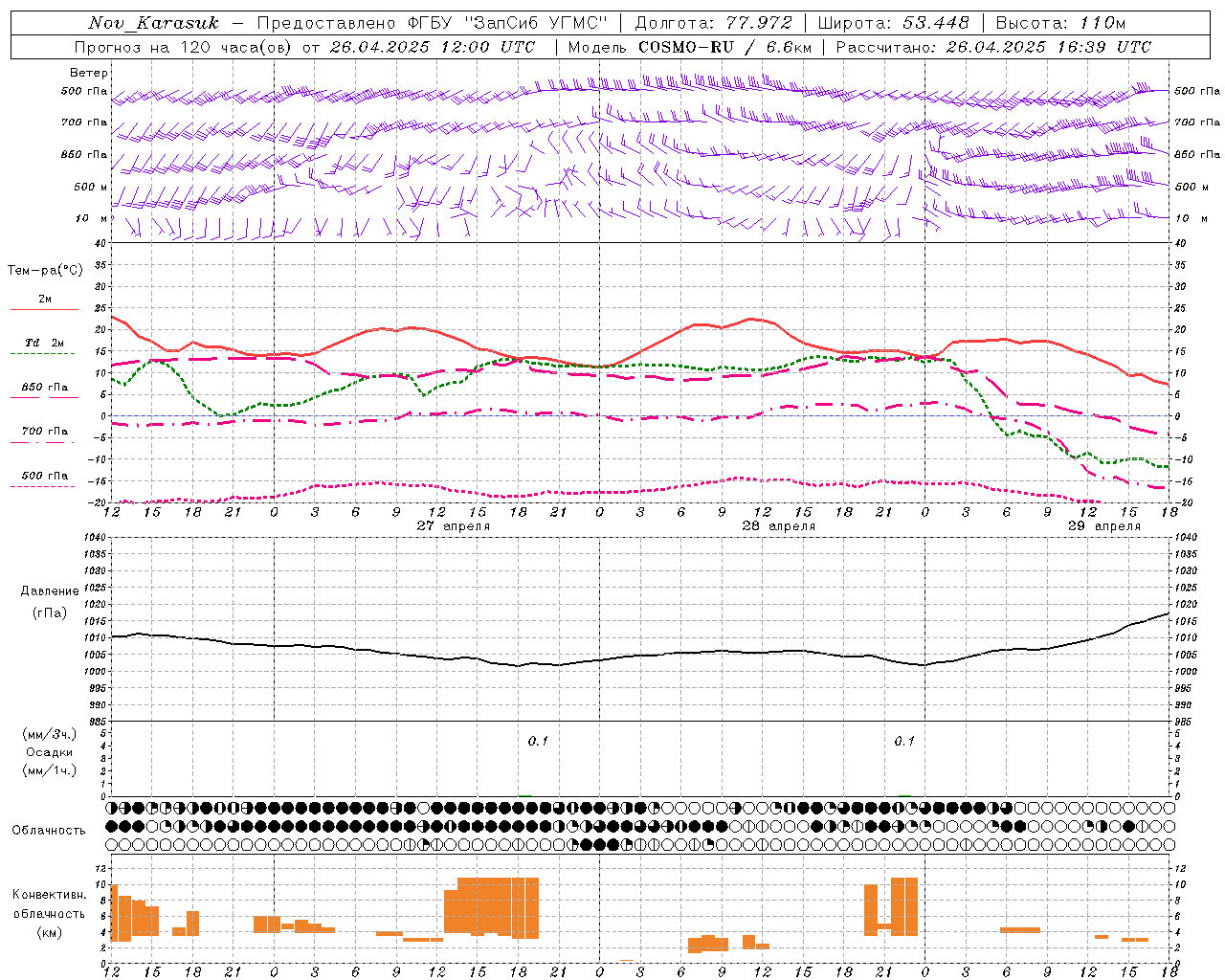Select the forecast start 26.04.2025 12:00 UTC
Image resolution: width=1225 pixels, height=980 pixels.
coord(433,47)
